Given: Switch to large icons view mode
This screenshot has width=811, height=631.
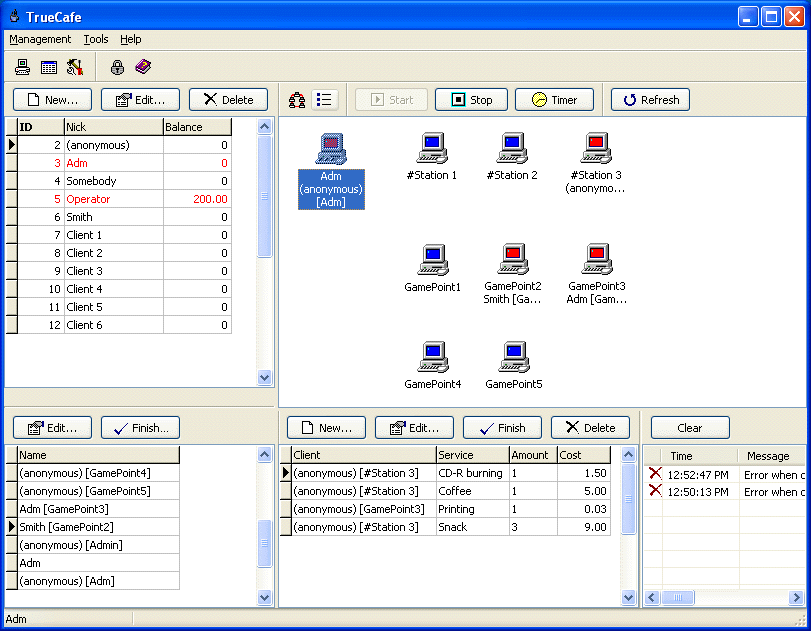Looking at the screenshot, I should click(297, 100).
